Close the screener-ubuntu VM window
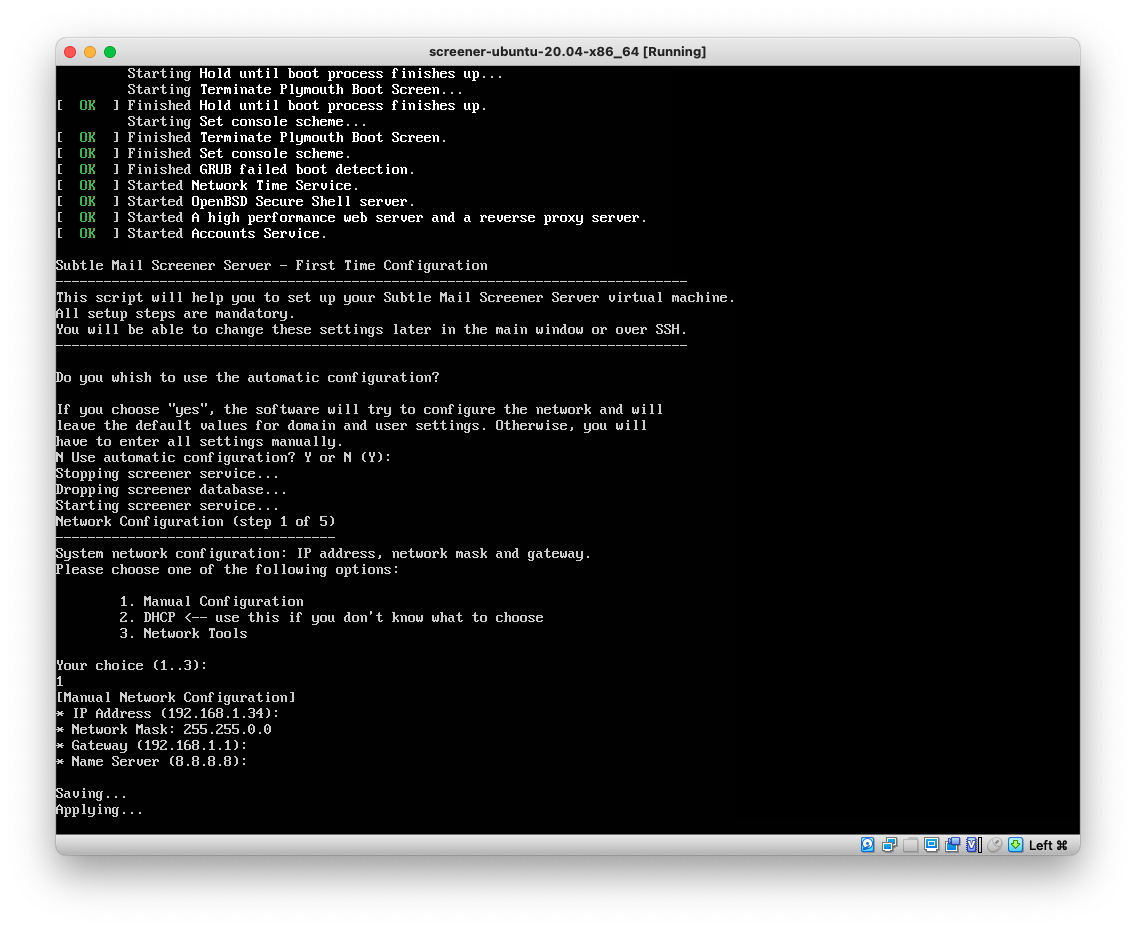The height and width of the screenshot is (929, 1136). tap(70, 52)
